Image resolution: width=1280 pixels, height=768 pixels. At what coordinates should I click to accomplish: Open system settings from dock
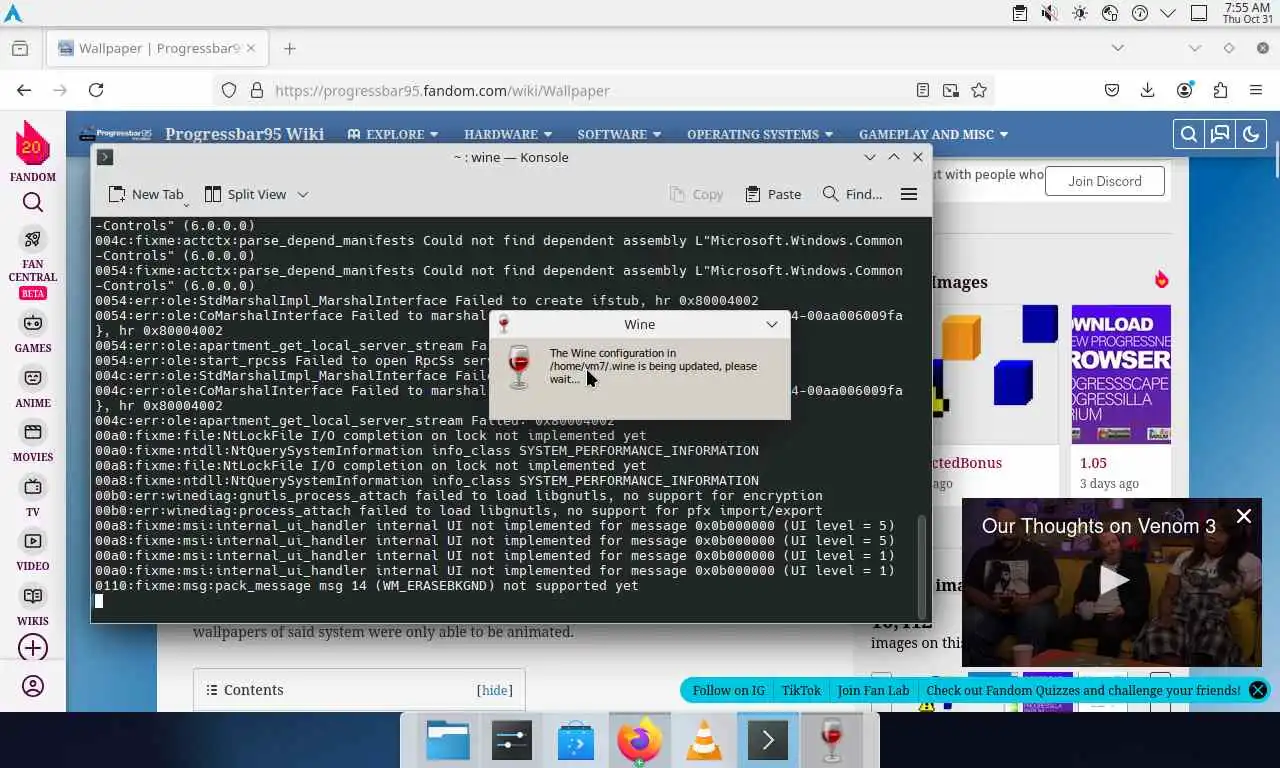512,741
